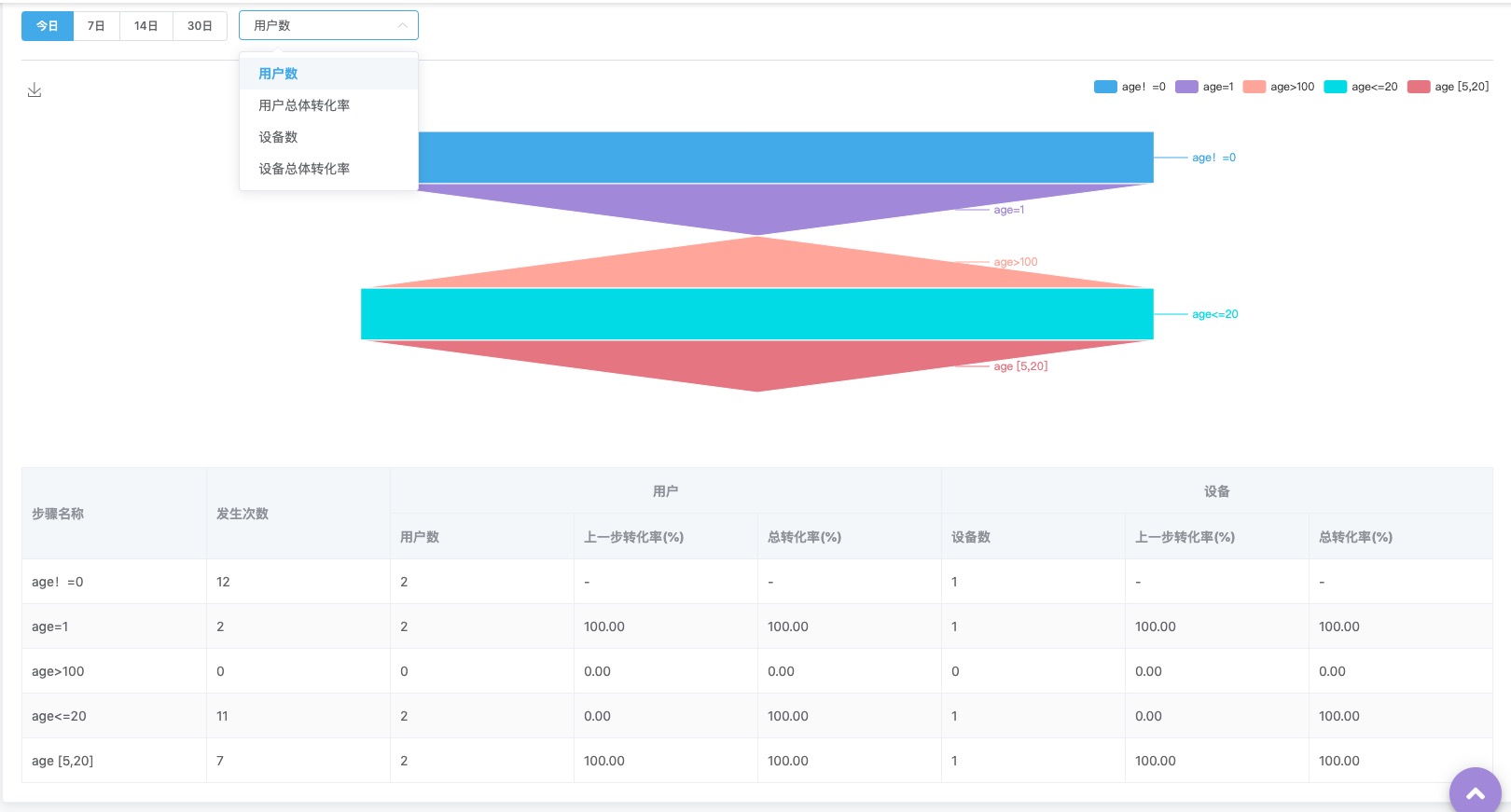Screen dimensions: 1511x812
Task: Choose 用户数 in the dropdown list
Action: pos(328,74)
